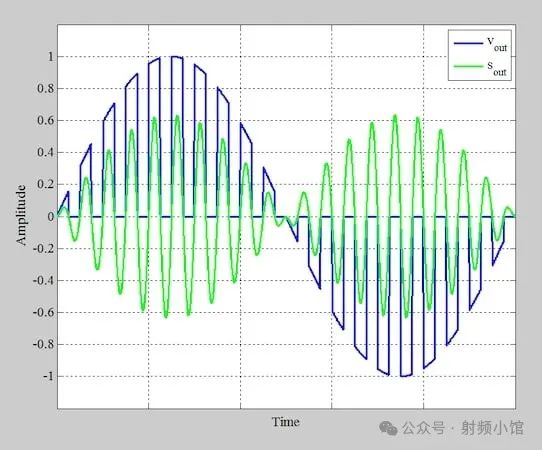This screenshot has height=450, width=542.
Task: Click the 公众号 watermark text
Action: tap(423, 429)
